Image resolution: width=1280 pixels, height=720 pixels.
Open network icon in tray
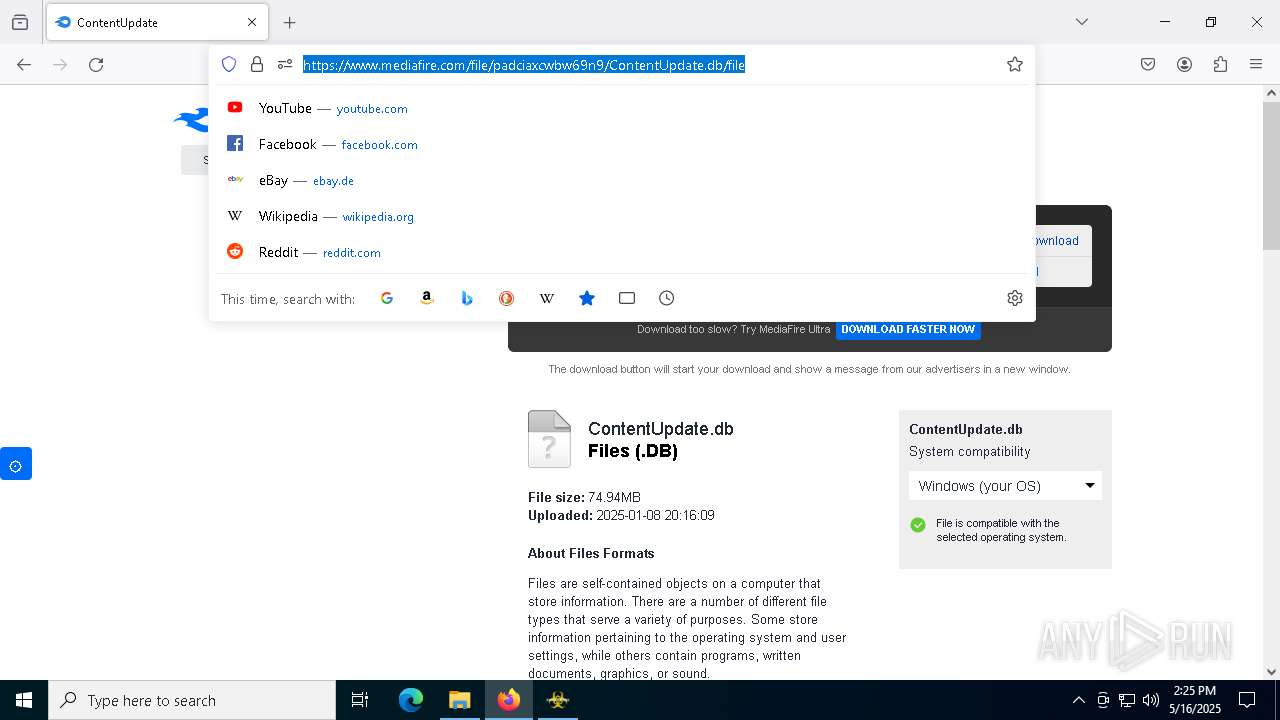[x=1127, y=700]
